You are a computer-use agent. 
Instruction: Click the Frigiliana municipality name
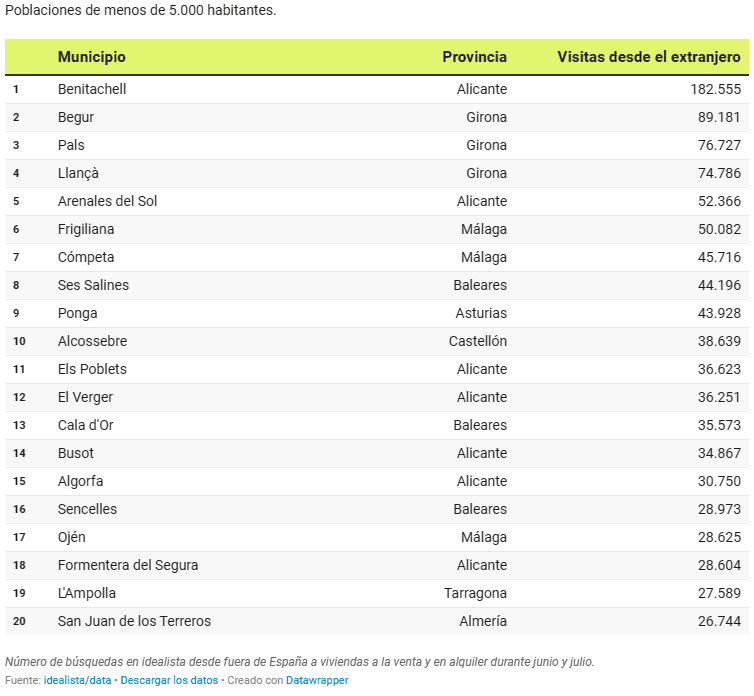tap(87, 229)
